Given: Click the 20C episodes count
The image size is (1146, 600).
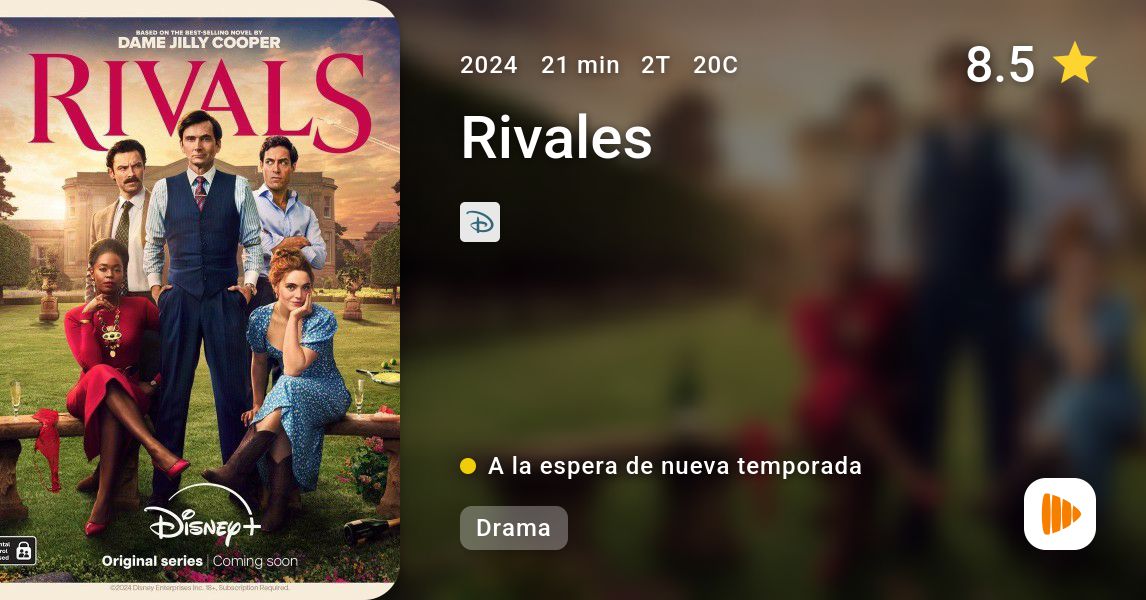Looking at the screenshot, I should click(716, 65).
